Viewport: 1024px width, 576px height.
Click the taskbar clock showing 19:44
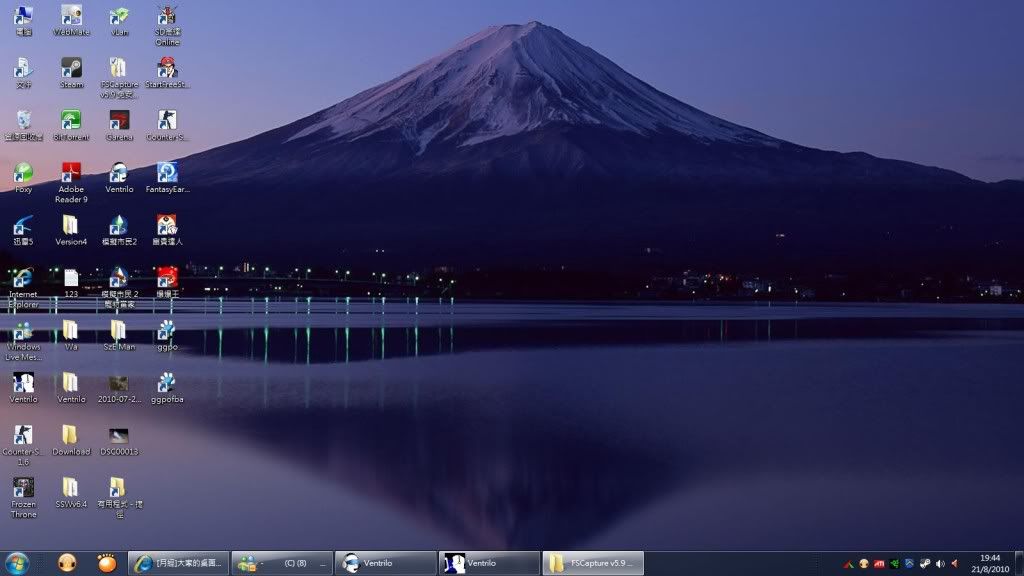990,563
